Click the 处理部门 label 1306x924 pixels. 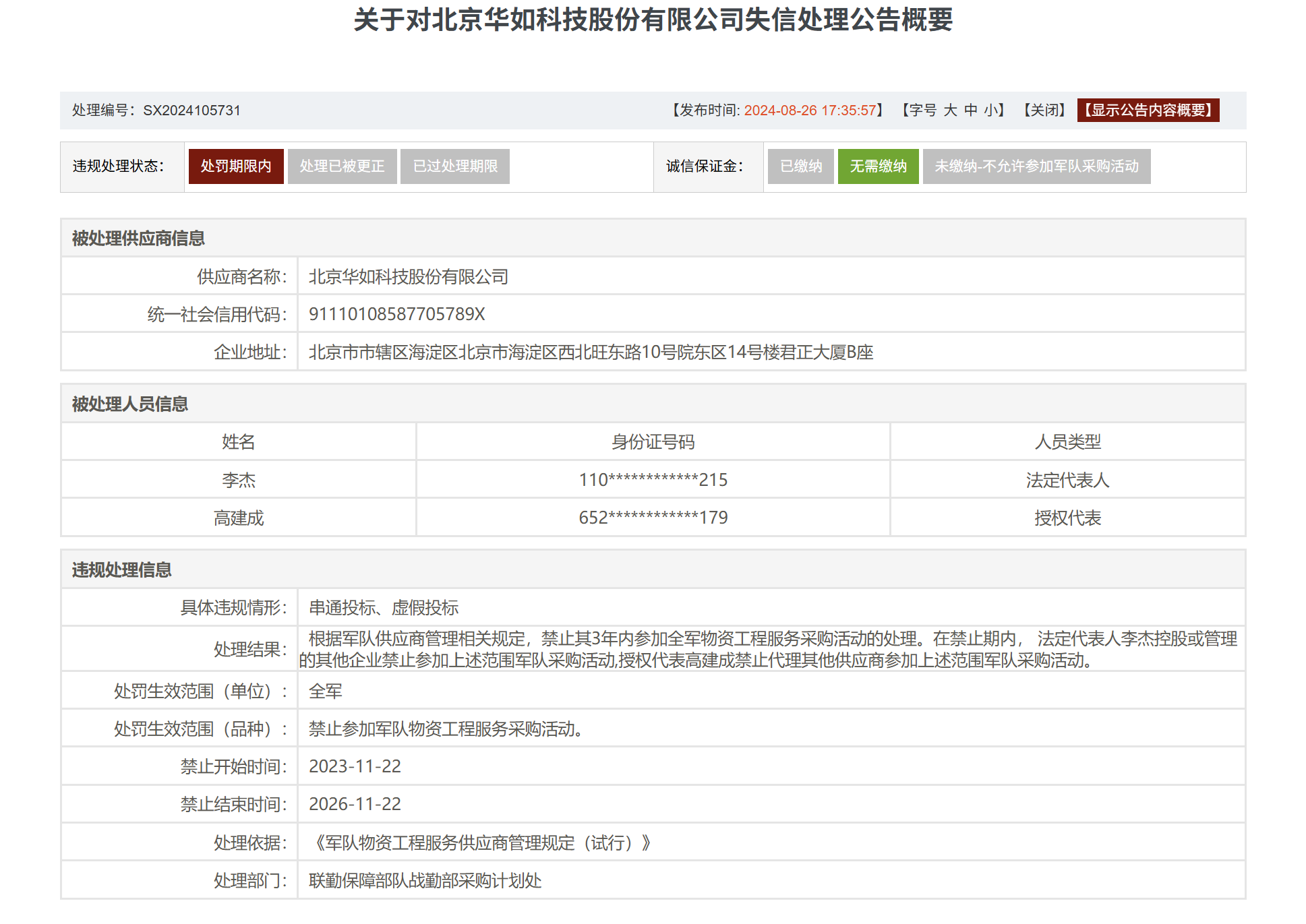tap(250, 880)
